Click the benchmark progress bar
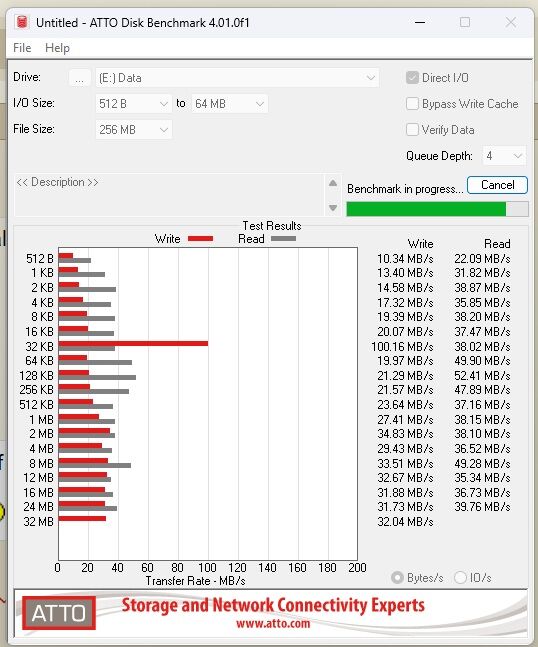 [x=437, y=209]
